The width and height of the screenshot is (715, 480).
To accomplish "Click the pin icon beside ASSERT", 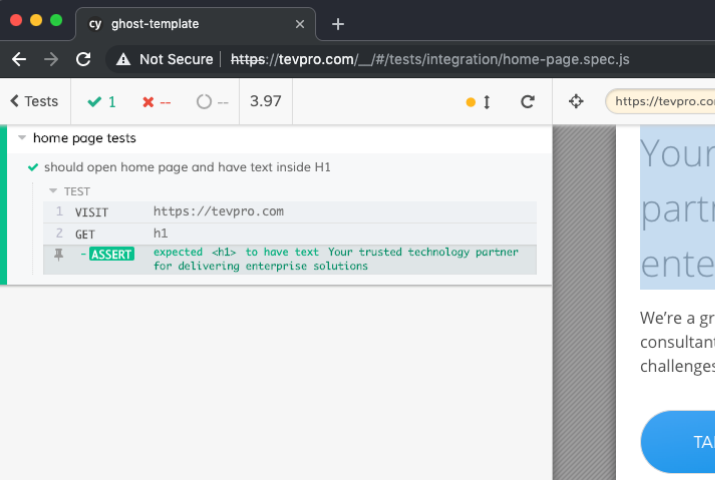I will pyautogui.click(x=58, y=254).
